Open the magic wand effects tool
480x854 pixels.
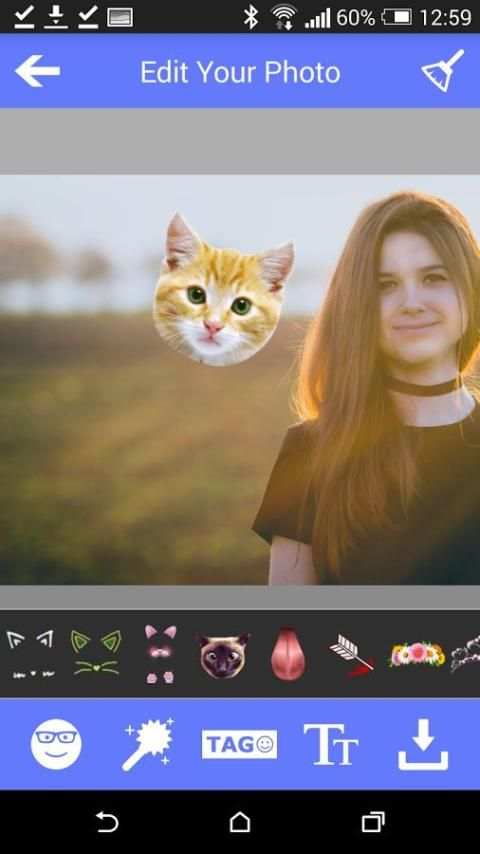click(147, 744)
